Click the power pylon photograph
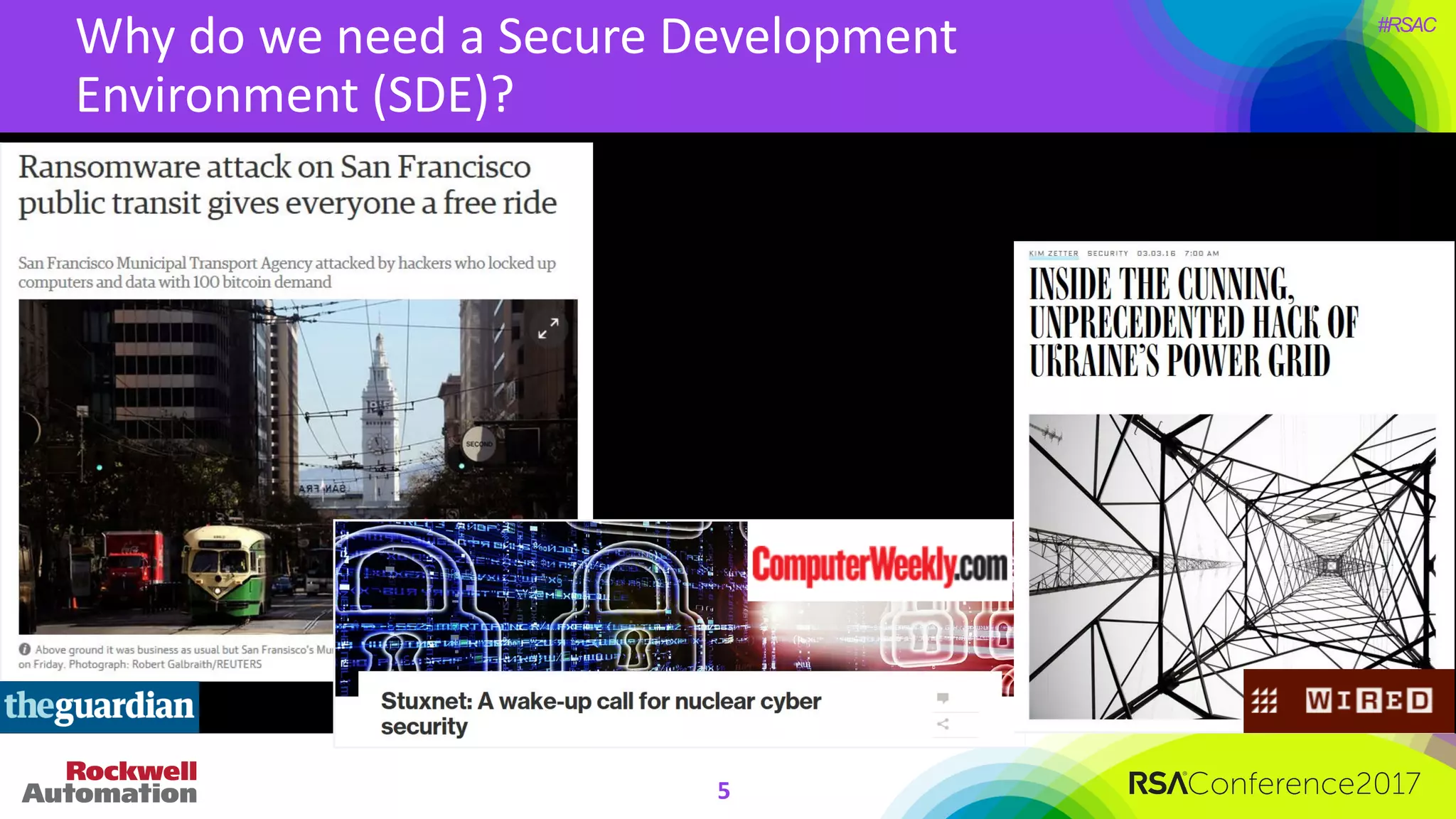 pyautogui.click(x=1232, y=566)
